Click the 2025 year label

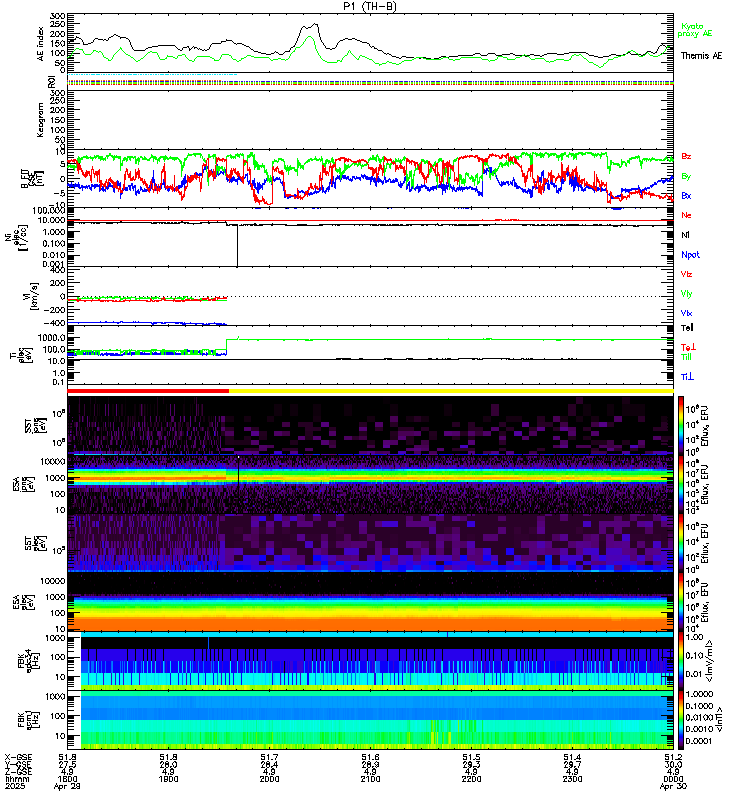(x=14, y=786)
